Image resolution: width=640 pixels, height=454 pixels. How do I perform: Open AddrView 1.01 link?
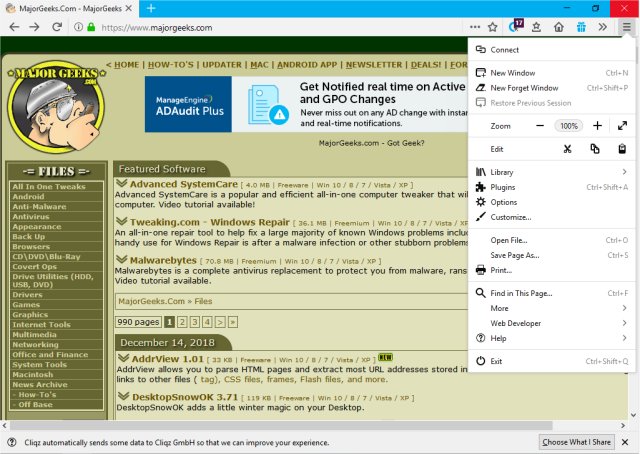(167, 359)
